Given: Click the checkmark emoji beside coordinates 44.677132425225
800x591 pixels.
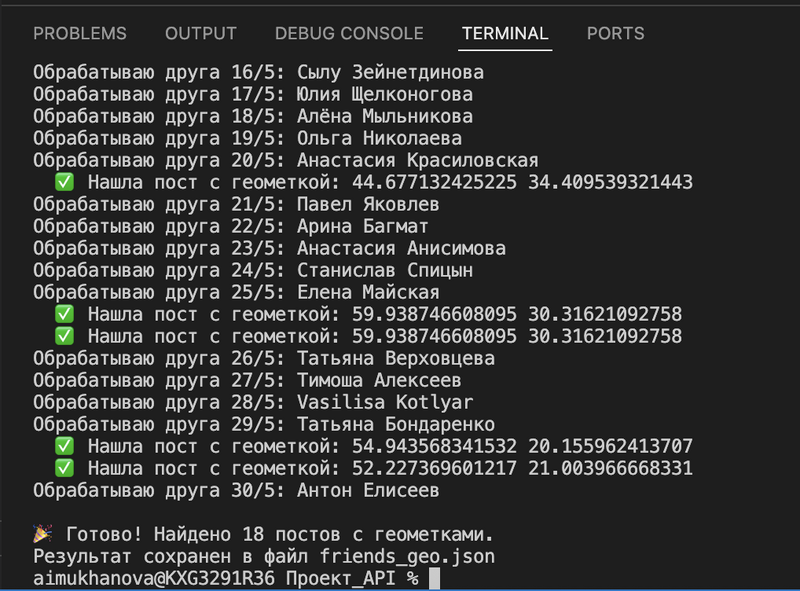Looking at the screenshot, I should point(66,182).
